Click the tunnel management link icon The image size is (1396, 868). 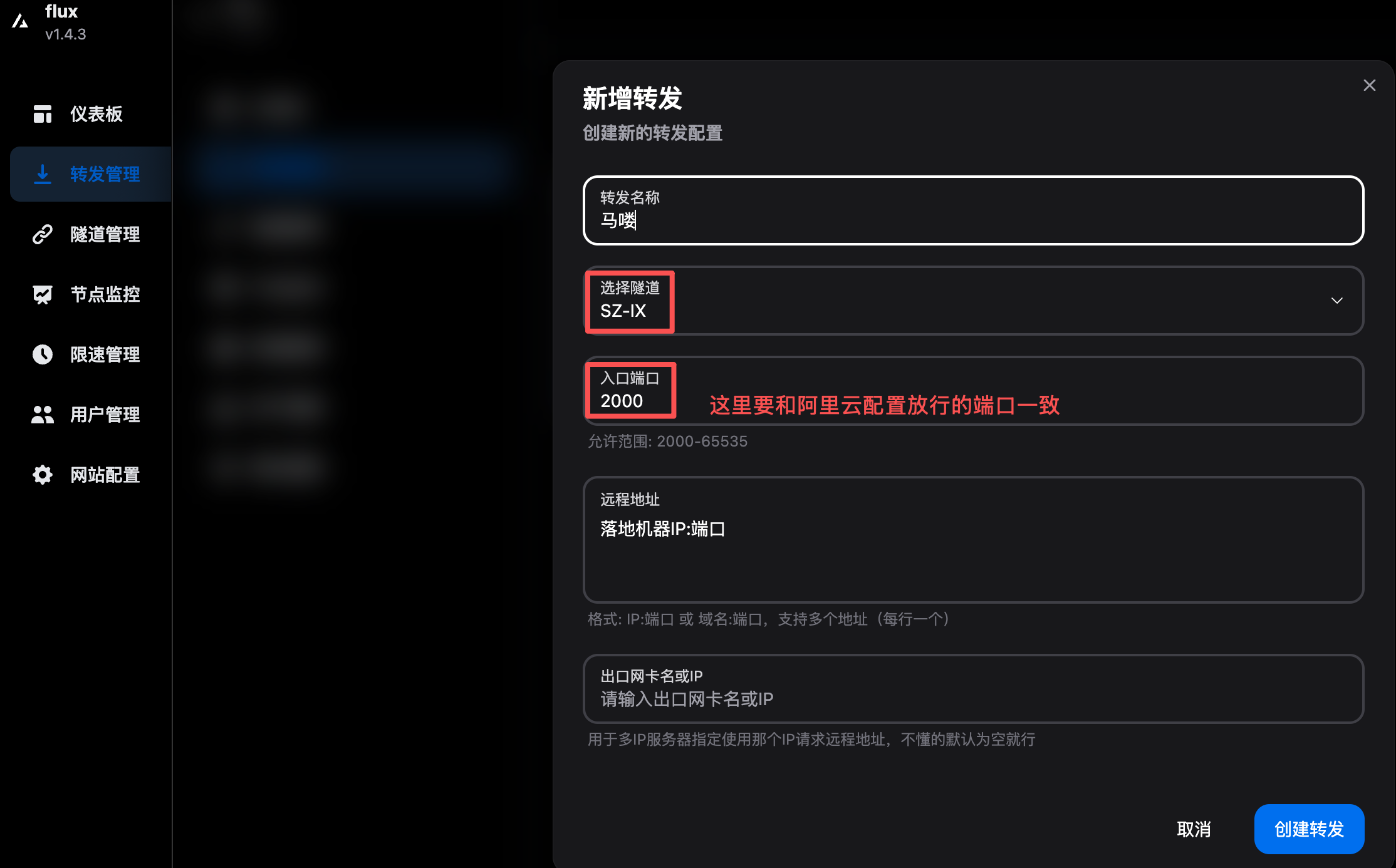pyautogui.click(x=42, y=234)
